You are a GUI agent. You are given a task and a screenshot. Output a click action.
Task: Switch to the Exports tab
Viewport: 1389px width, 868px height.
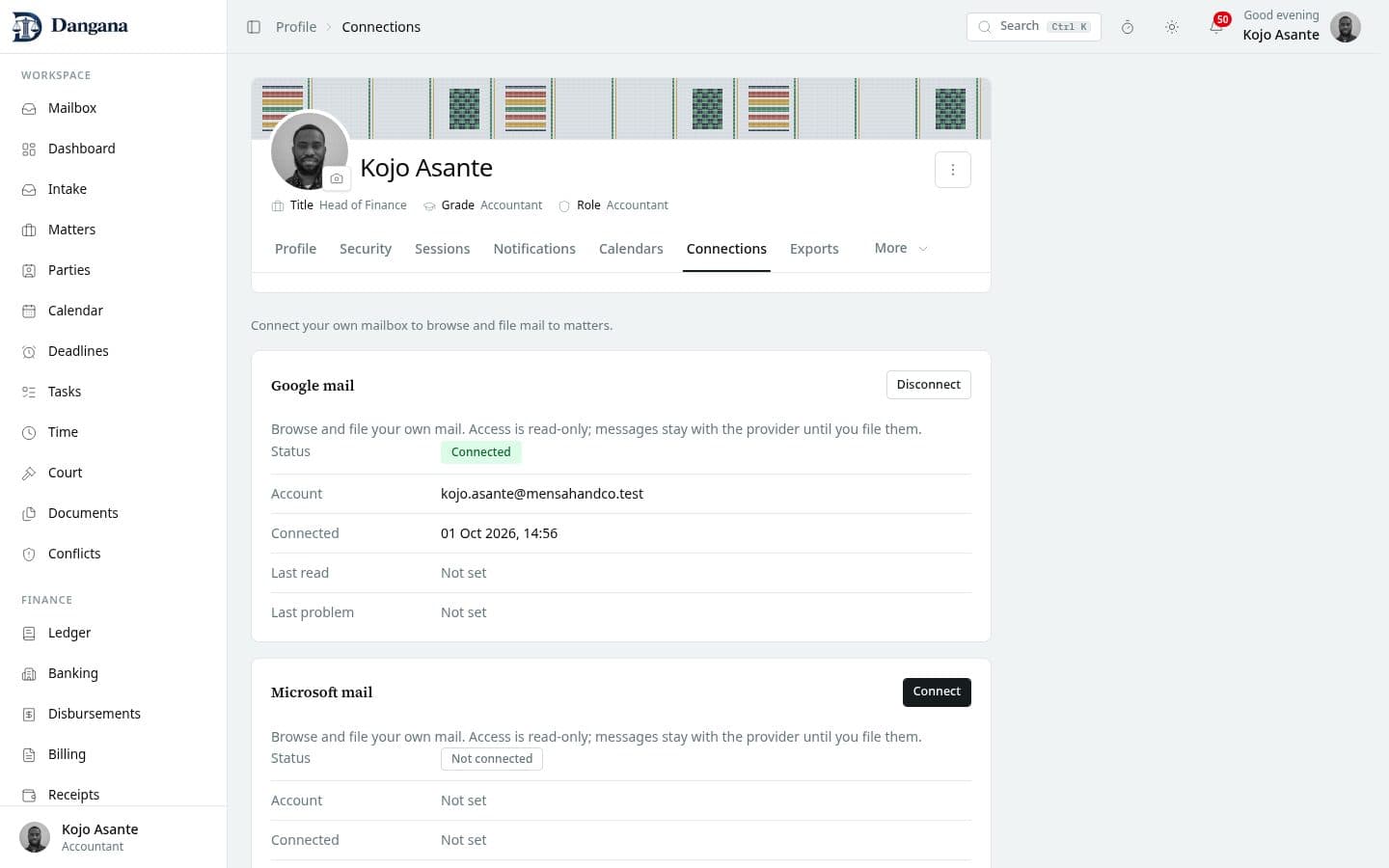point(814,249)
